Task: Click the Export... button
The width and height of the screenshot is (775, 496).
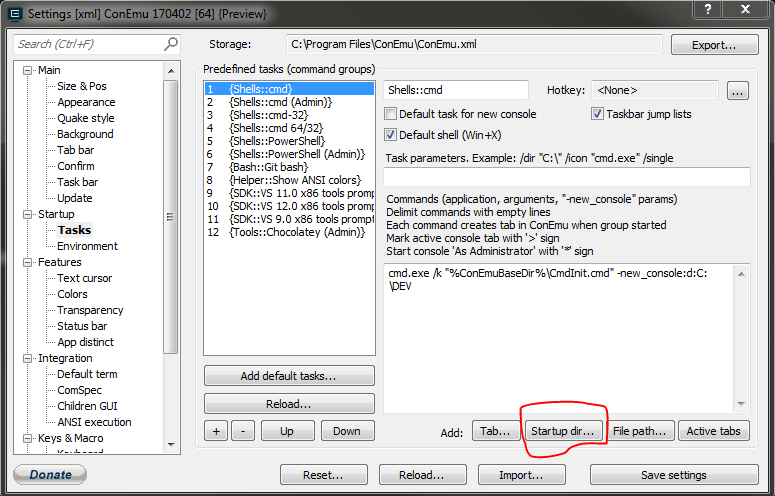Action: click(x=714, y=45)
